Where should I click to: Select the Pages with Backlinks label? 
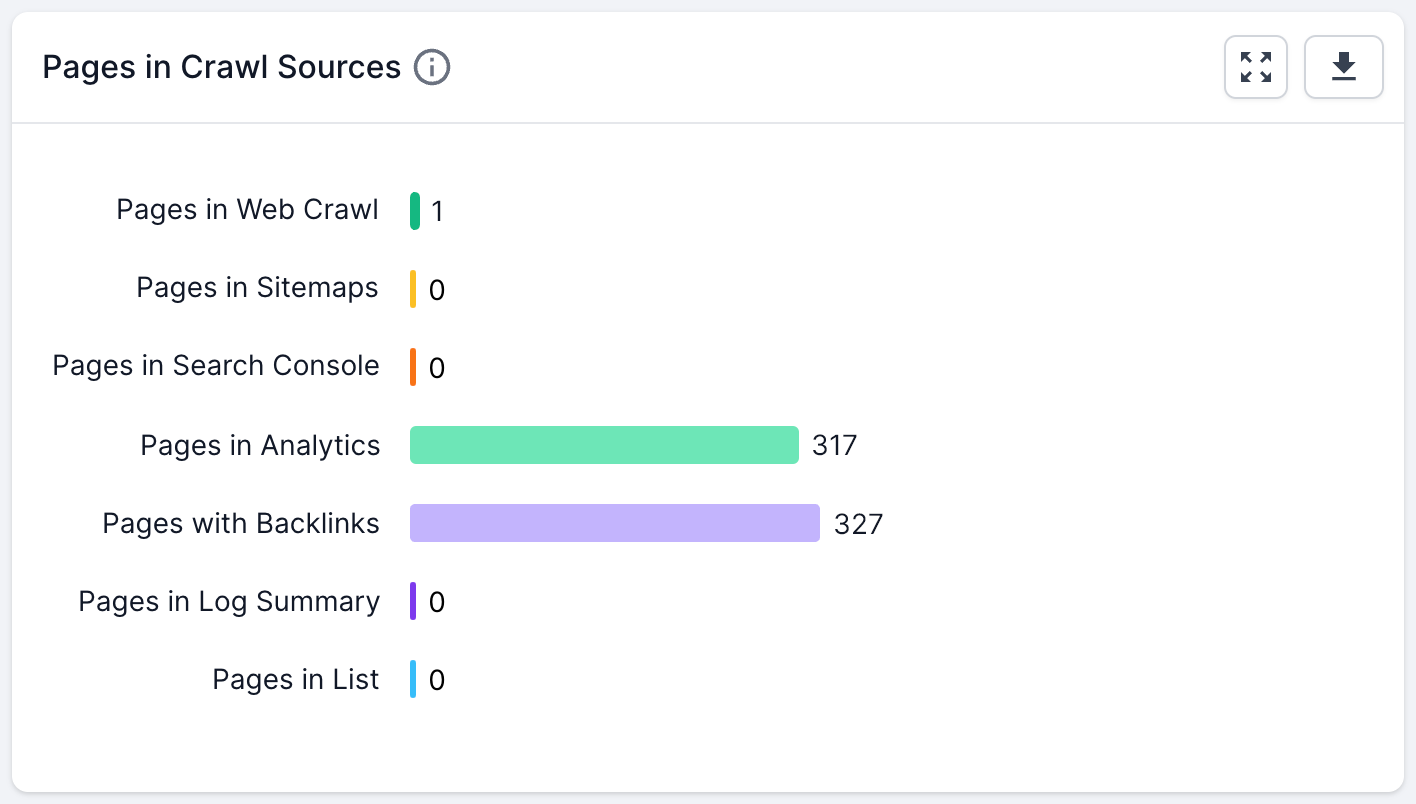(x=241, y=523)
